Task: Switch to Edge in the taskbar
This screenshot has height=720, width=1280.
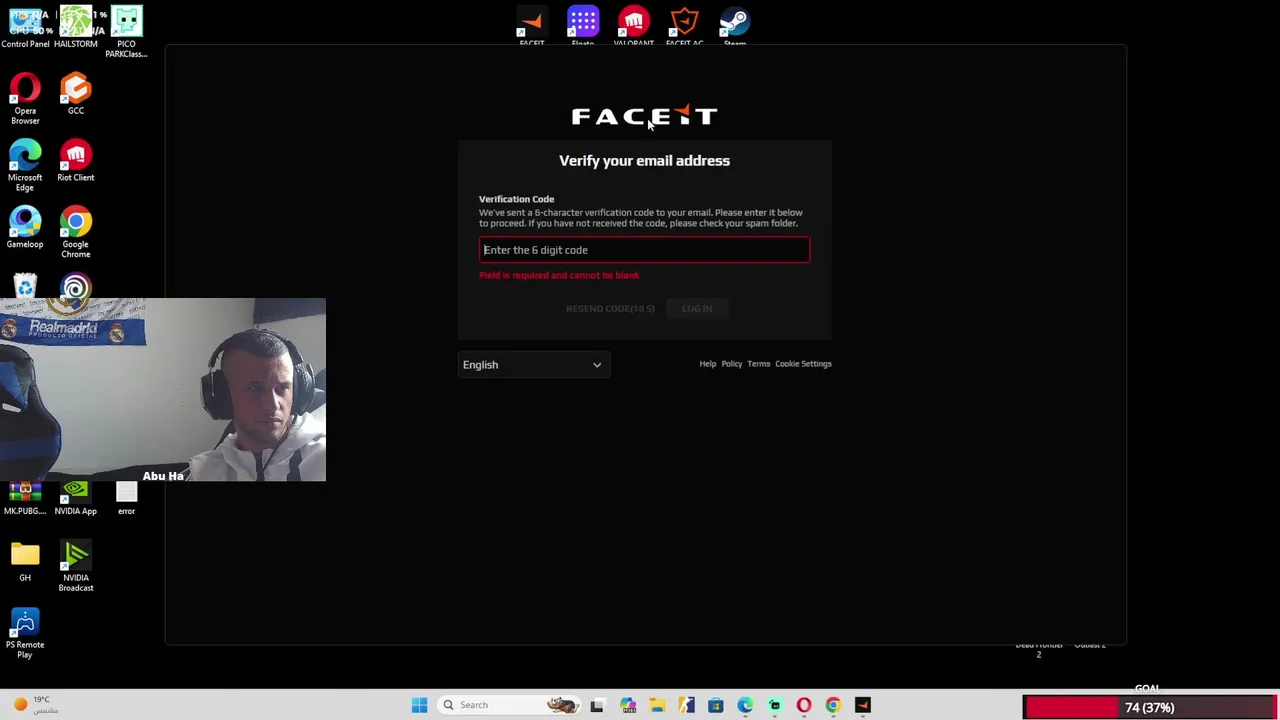Action: tap(745, 705)
